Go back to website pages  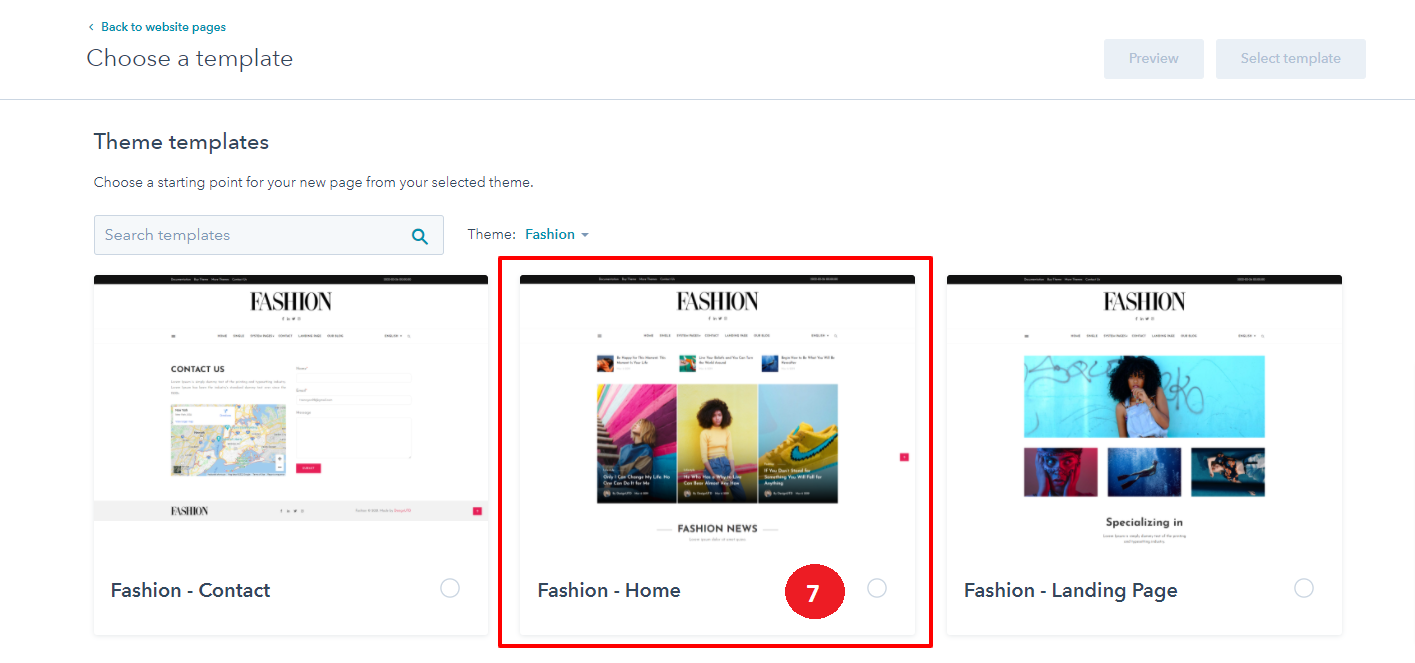[163, 27]
